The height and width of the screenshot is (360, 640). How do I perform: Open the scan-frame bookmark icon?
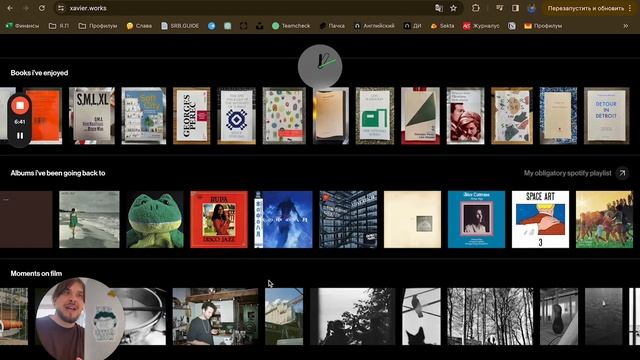coord(243,26)
